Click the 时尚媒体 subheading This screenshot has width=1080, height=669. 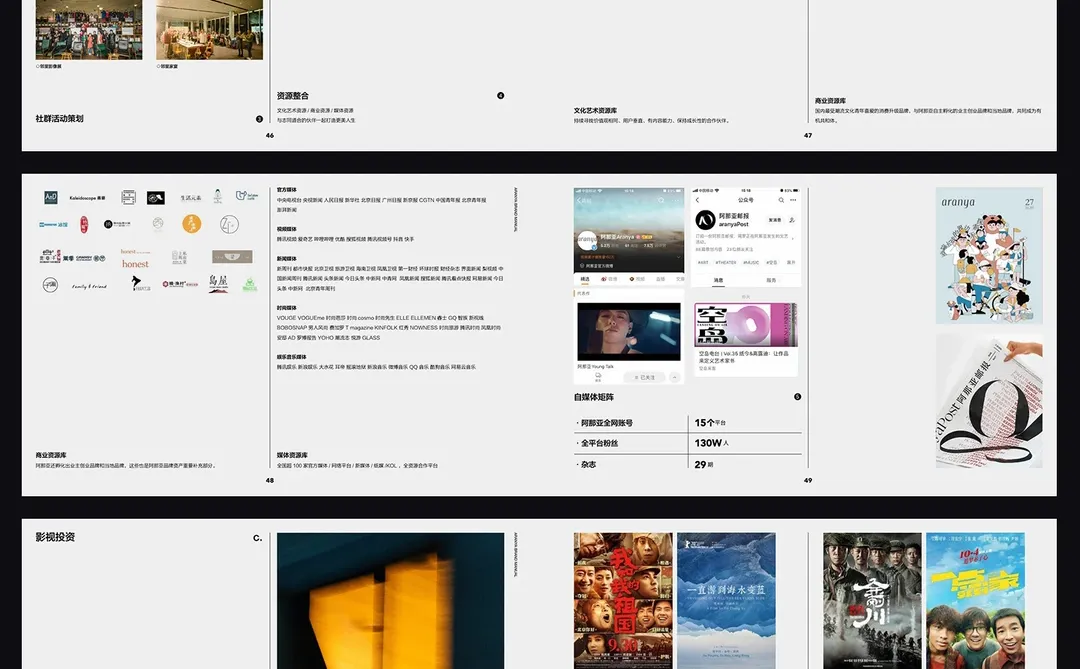pyautogui.click(x=287, y=308)
